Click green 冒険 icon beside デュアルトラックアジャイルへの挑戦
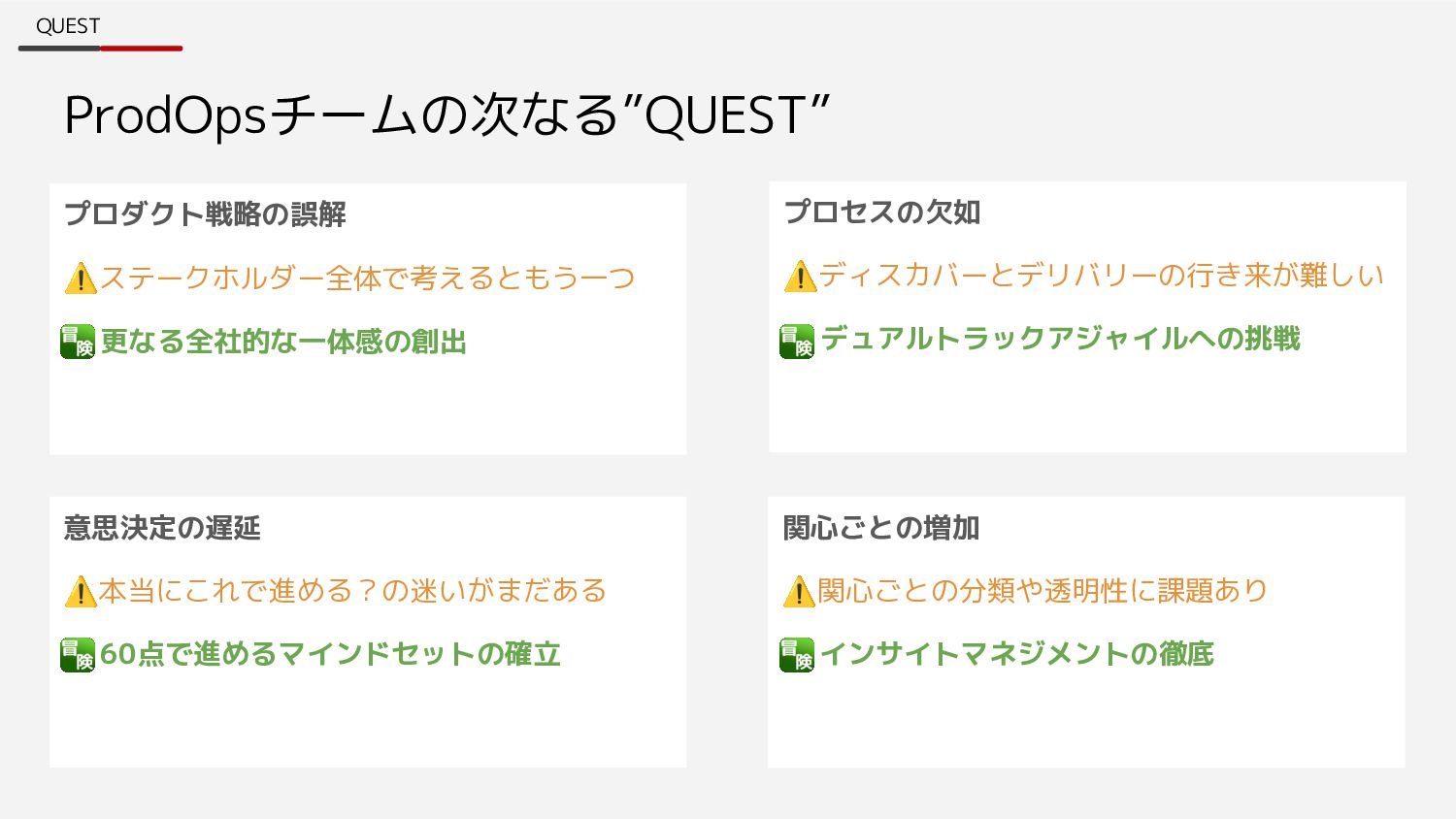The height and width of the screenshot is (819, 1456). [x=797, y=342]
